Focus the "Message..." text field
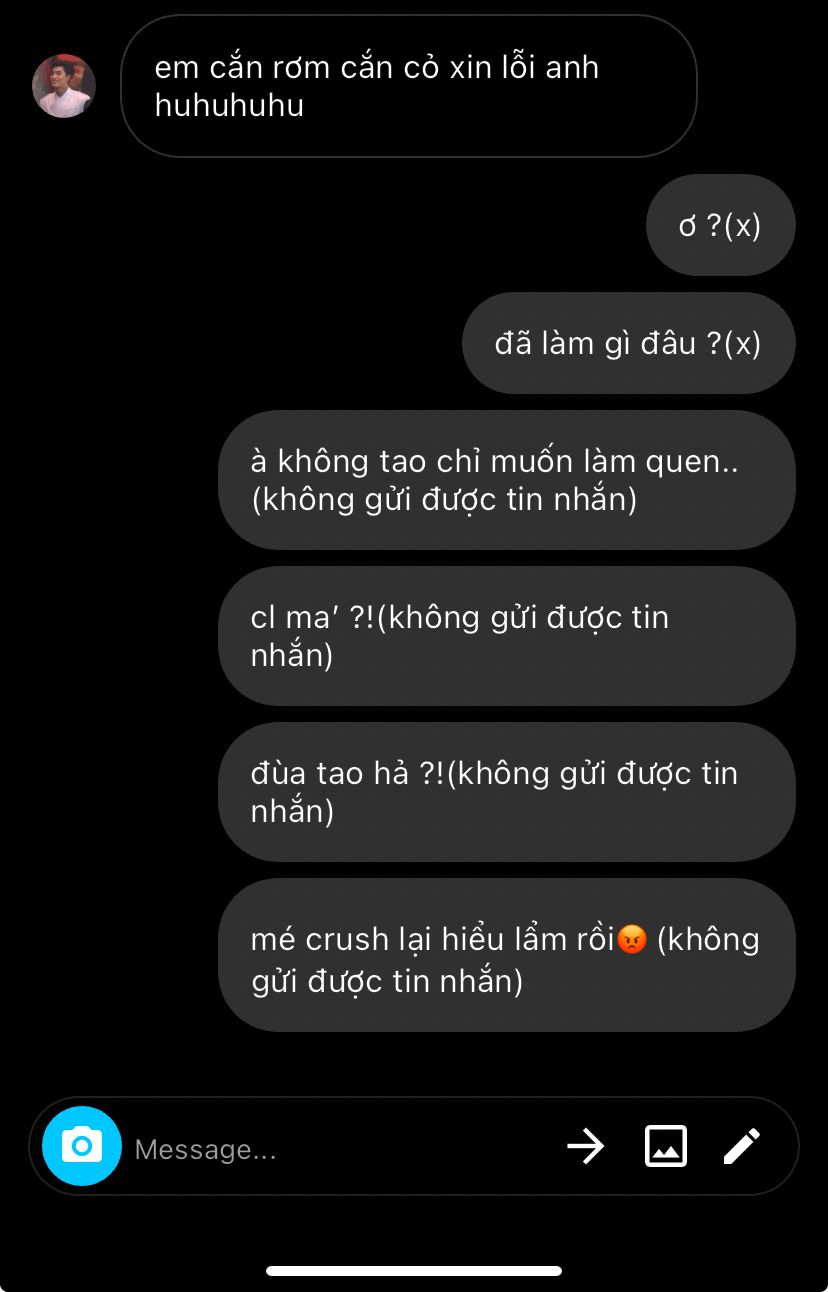Viewport: 828px width, 1292px height. click(x=340, y=1149)
